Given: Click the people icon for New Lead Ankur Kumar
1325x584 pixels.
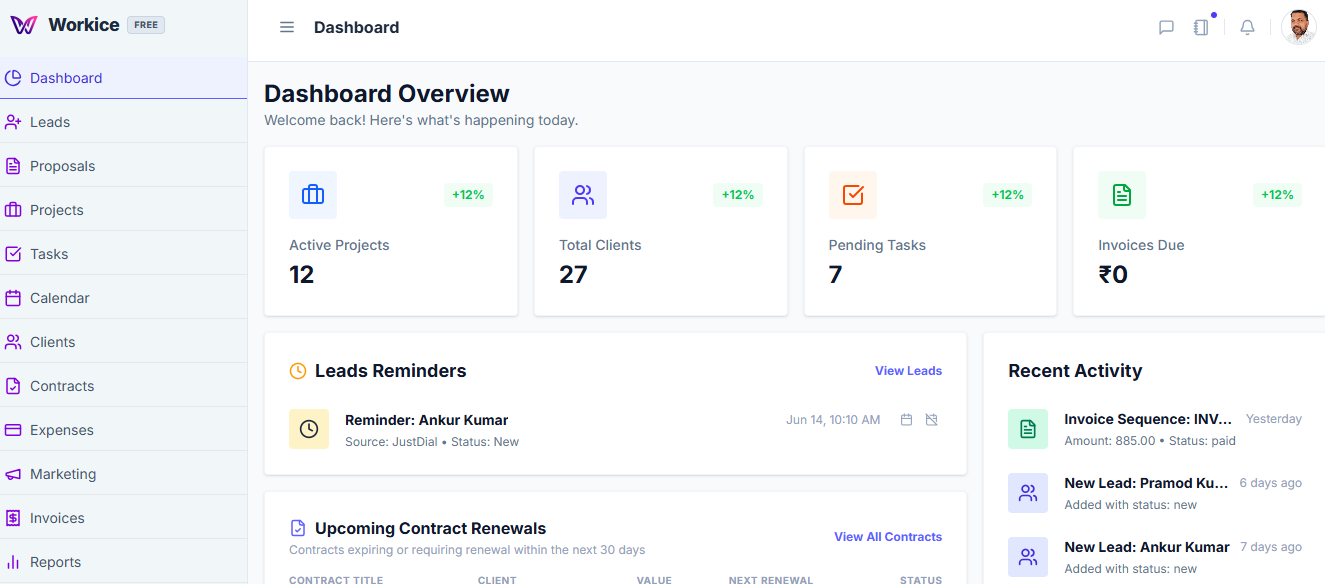Looking at the screenshot, I should [x=1028, y=557].
